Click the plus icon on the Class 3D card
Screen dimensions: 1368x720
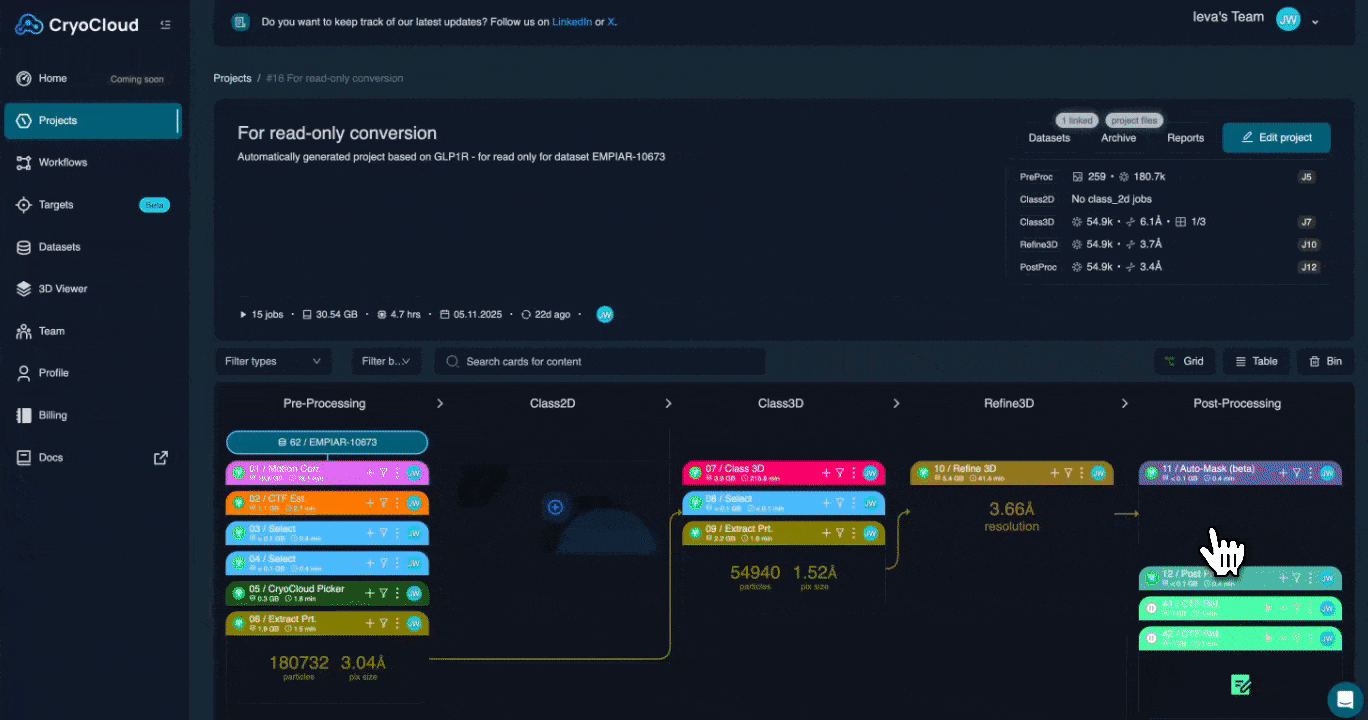(x=826, y=471)
